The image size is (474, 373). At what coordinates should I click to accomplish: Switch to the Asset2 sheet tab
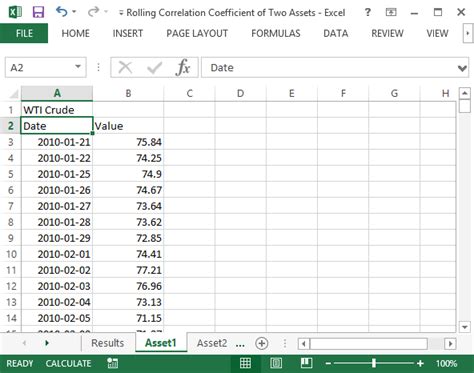[x=212, y=343]
